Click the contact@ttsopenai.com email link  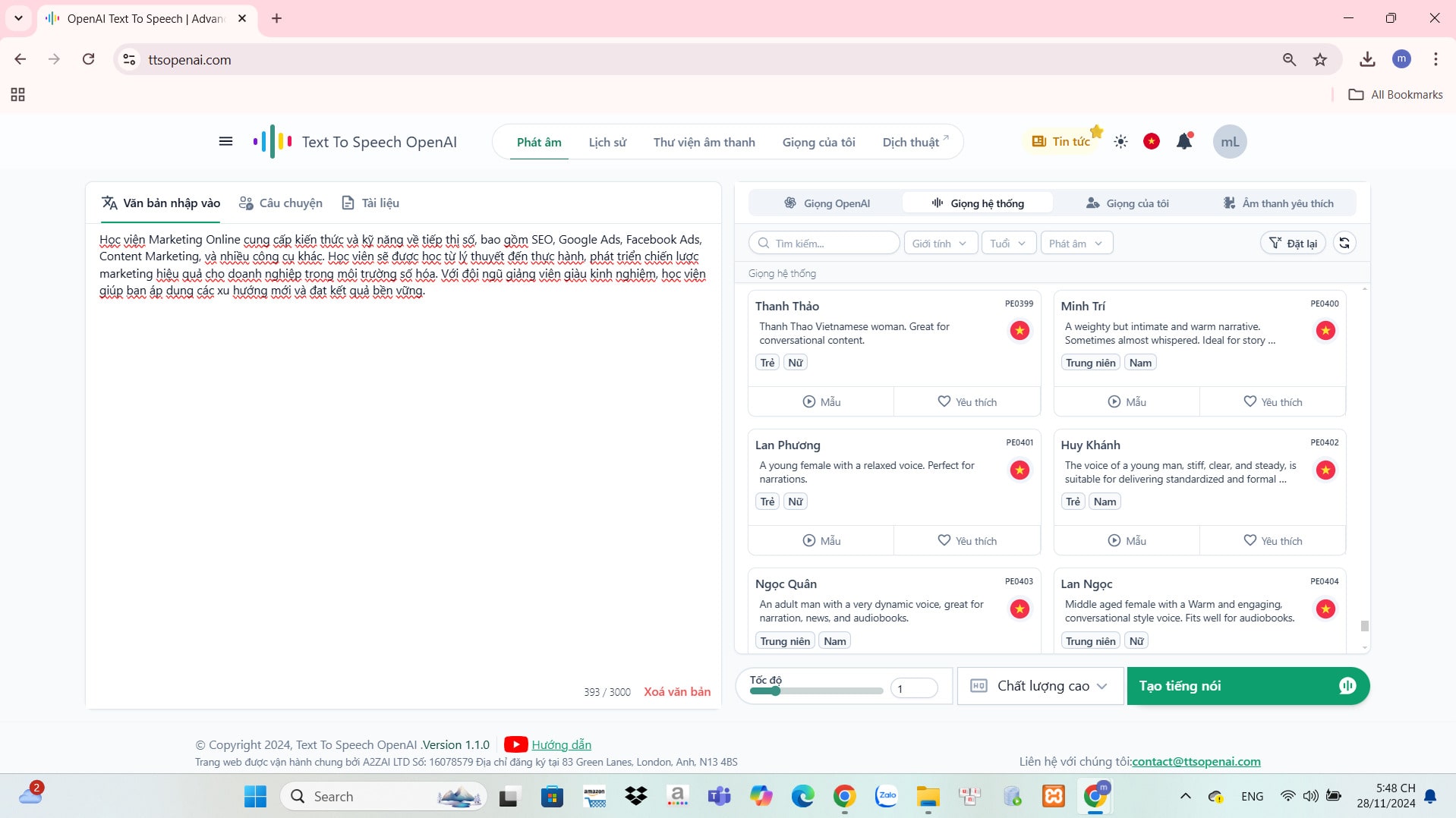click(x=1196, y=761)
